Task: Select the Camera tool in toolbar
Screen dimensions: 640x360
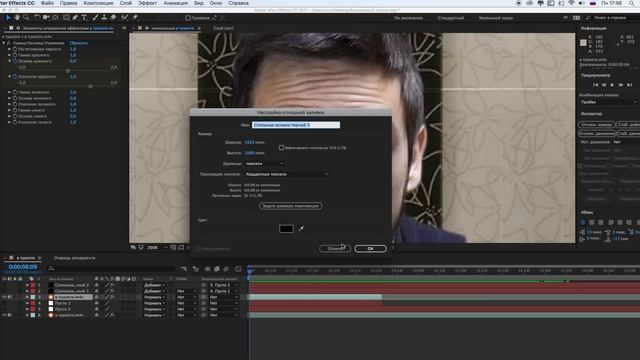Action: click(x=46, y=18)
